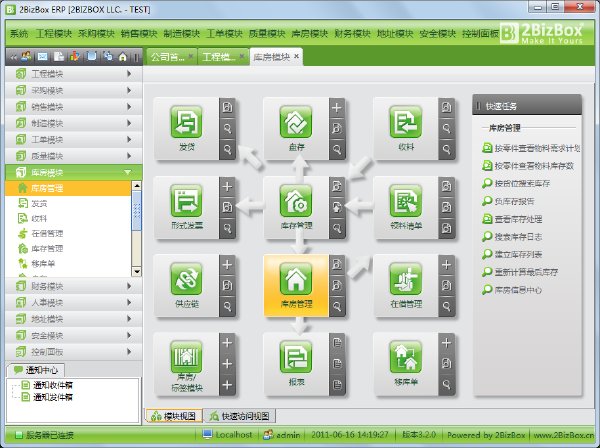Switch to the 快速访问视图 bottom tab
The image size is (600, 448).
[x=240, y=416]
